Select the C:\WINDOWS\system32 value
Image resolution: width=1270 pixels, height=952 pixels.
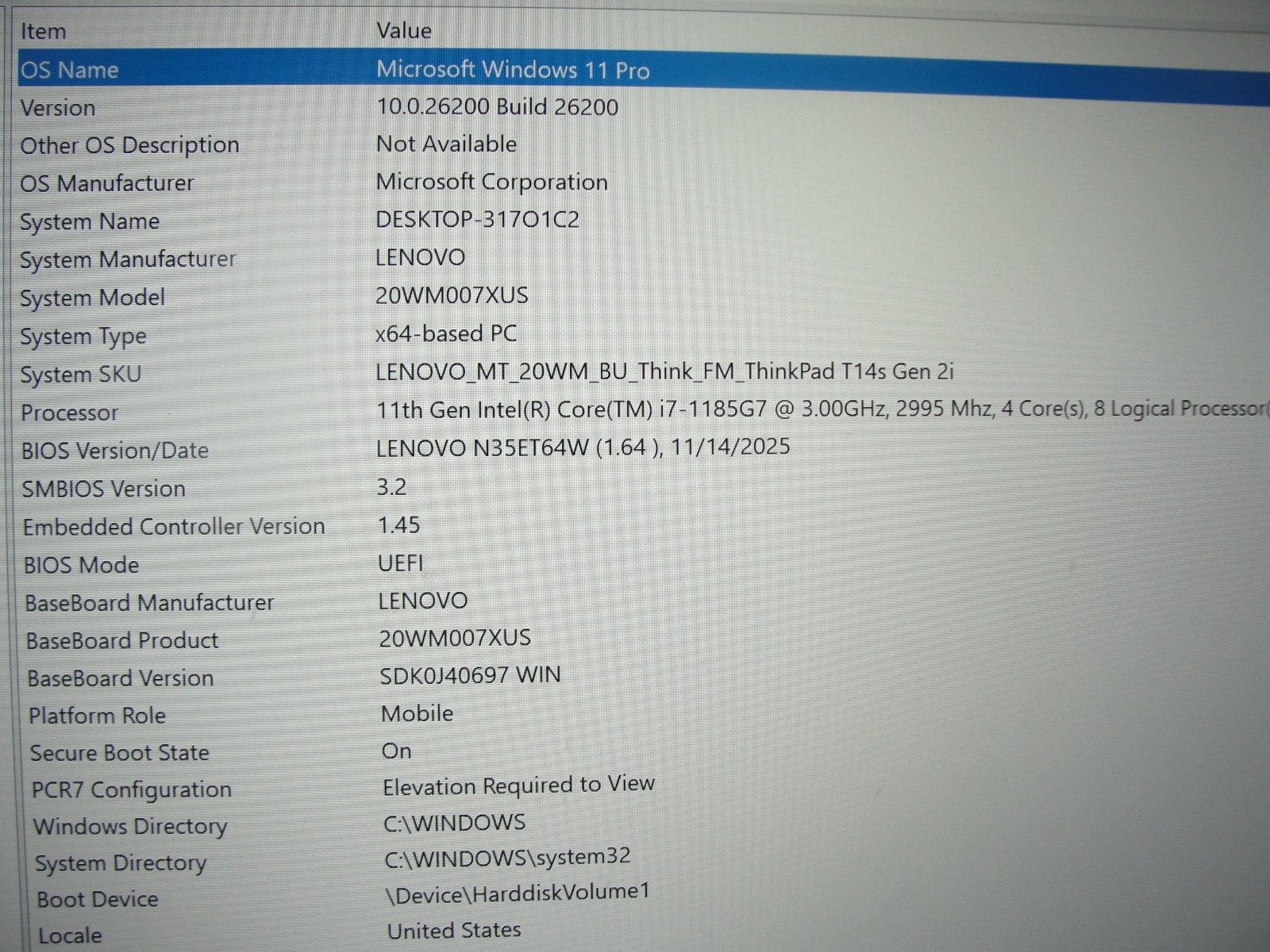pyautogui.click(x=507, y=858)
